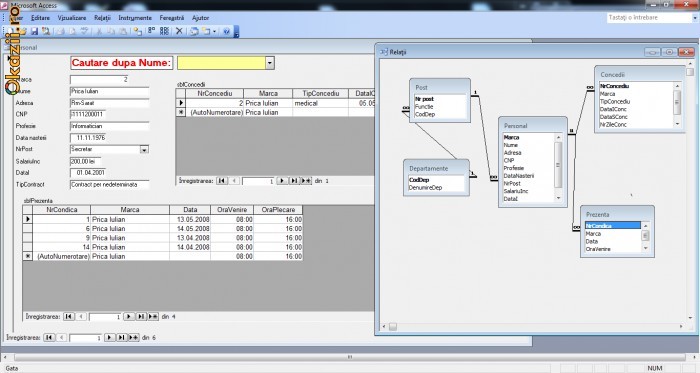Open the Instrumente menu

pyautogui.click(x=135, y=18)
